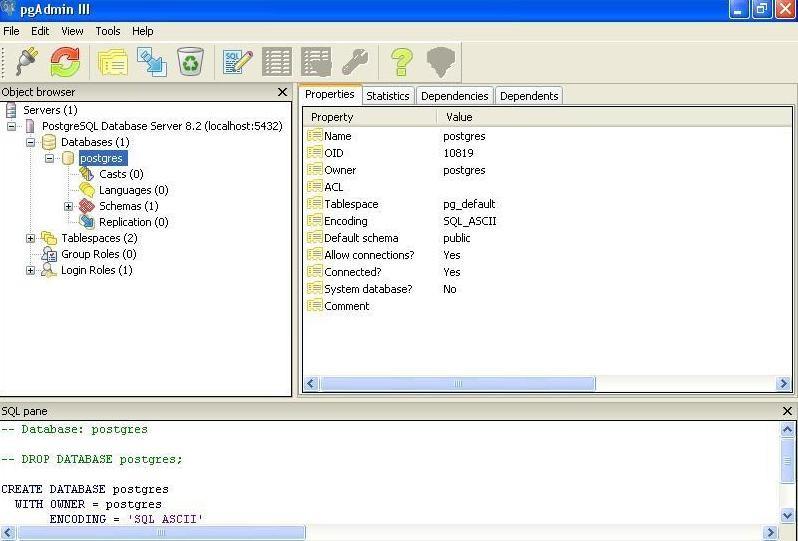Click the SQL pane scroll up arrow
Image resolution: width=798 pixels, height=541 pixels.
pyautogui.click(x=787, y=431)
